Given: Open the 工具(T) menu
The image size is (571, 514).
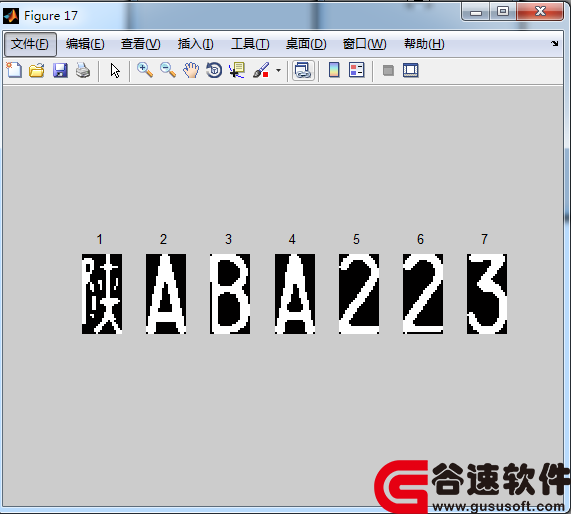Looking at the screenshot, I should [250, 44].
